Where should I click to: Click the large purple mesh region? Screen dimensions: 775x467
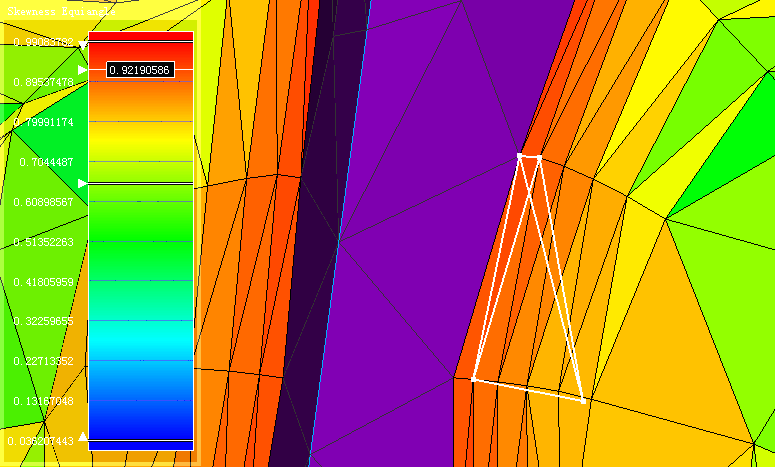pos(420,250)
